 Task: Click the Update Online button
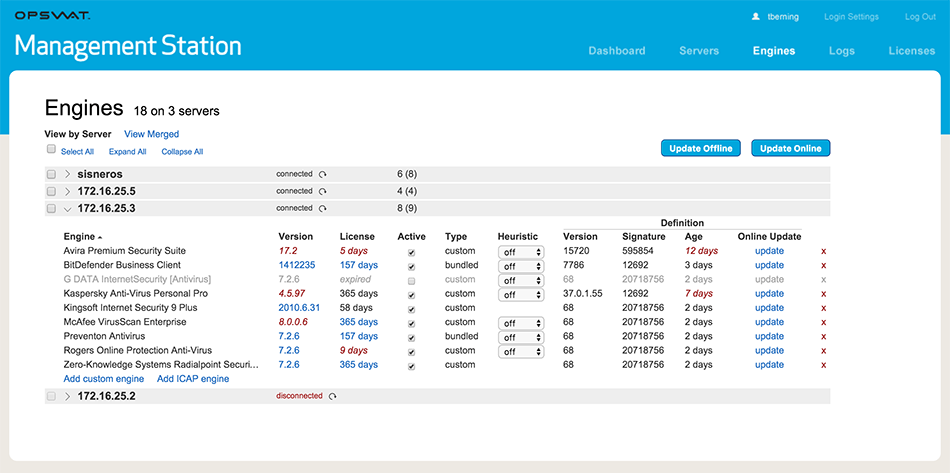point(791,148)
